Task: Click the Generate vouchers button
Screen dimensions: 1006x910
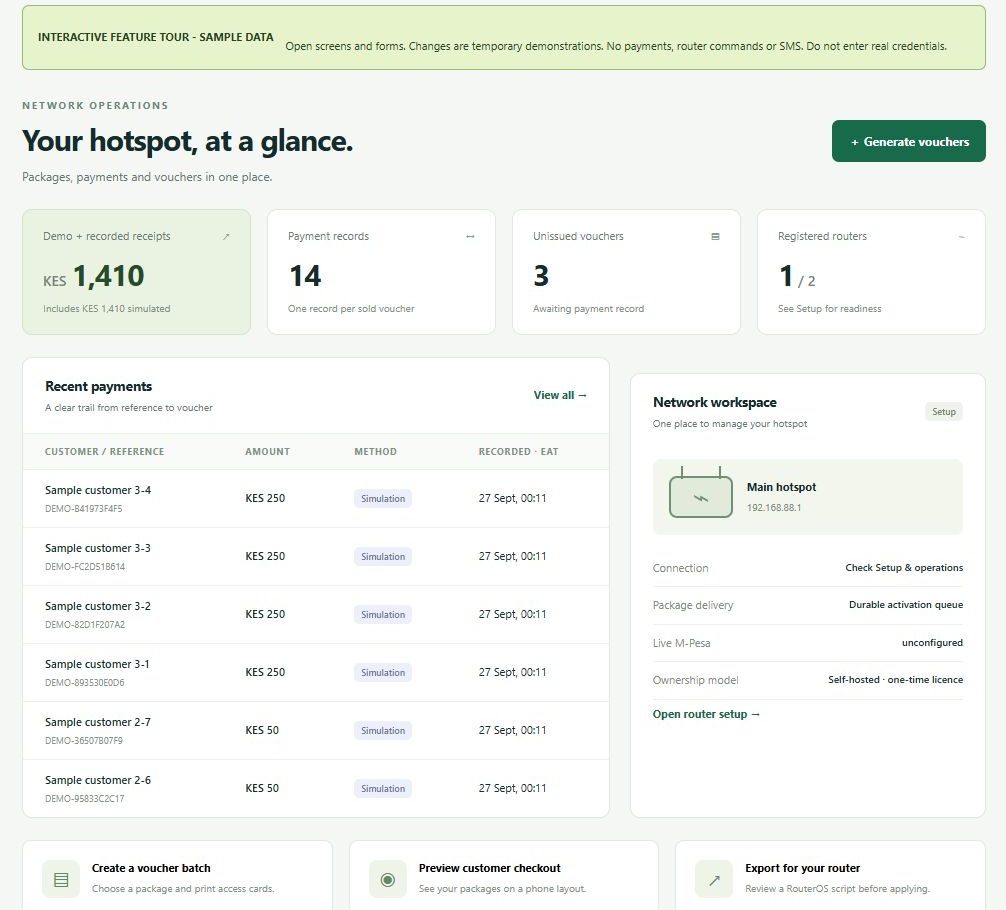Action: click(x=908, y=141)
